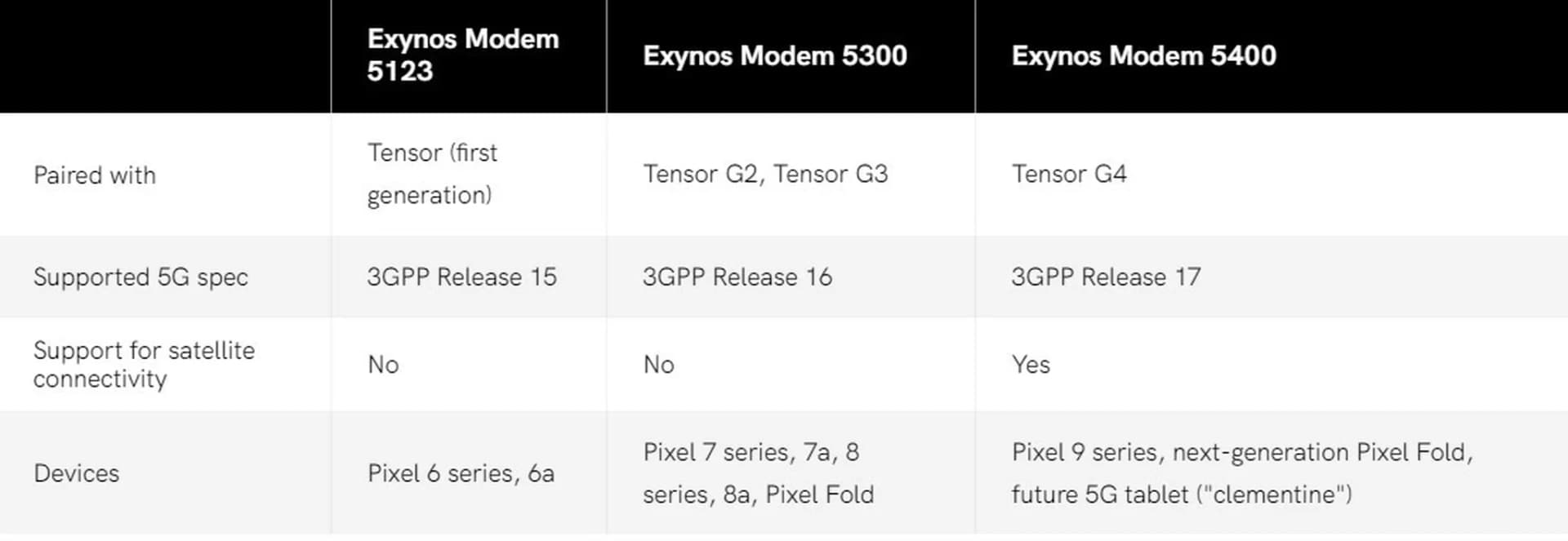Screen dimensions: 1568x541
Task: Select the "Tensor G4" cell
Action: pos(1069,174)
